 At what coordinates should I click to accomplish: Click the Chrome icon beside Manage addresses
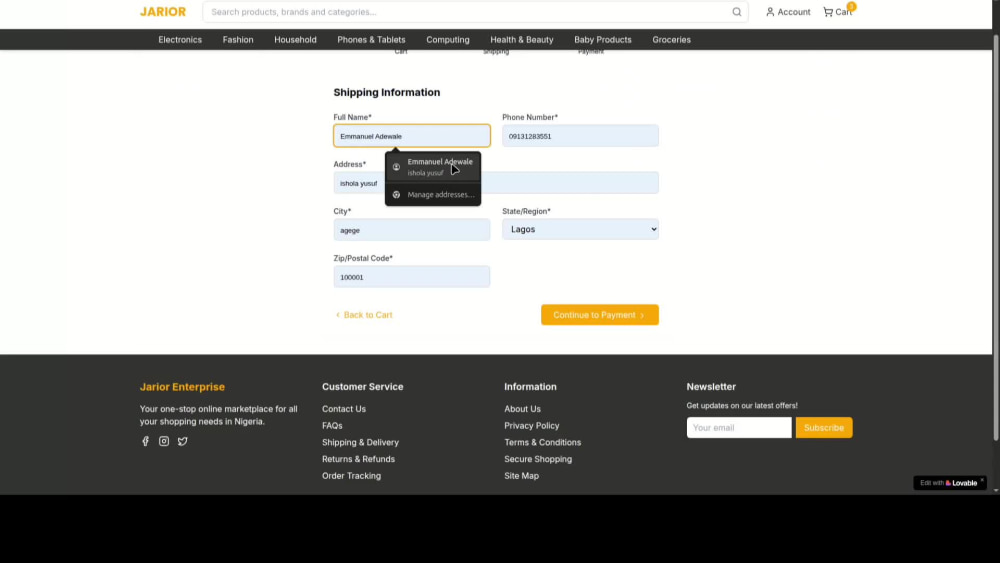[x=396, y=194]
